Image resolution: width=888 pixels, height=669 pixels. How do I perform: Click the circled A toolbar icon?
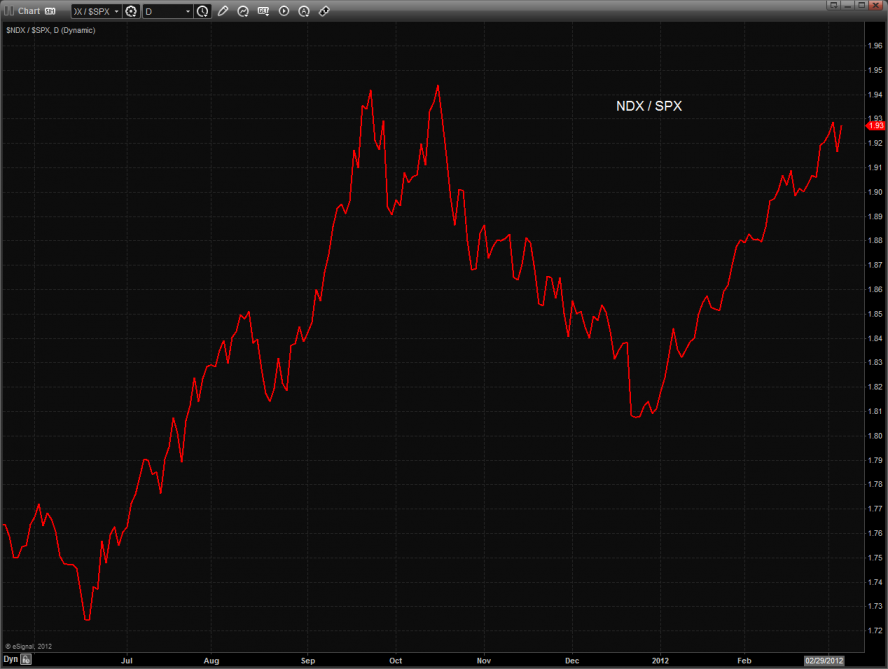pyautogui.click(x=304, y=11)
